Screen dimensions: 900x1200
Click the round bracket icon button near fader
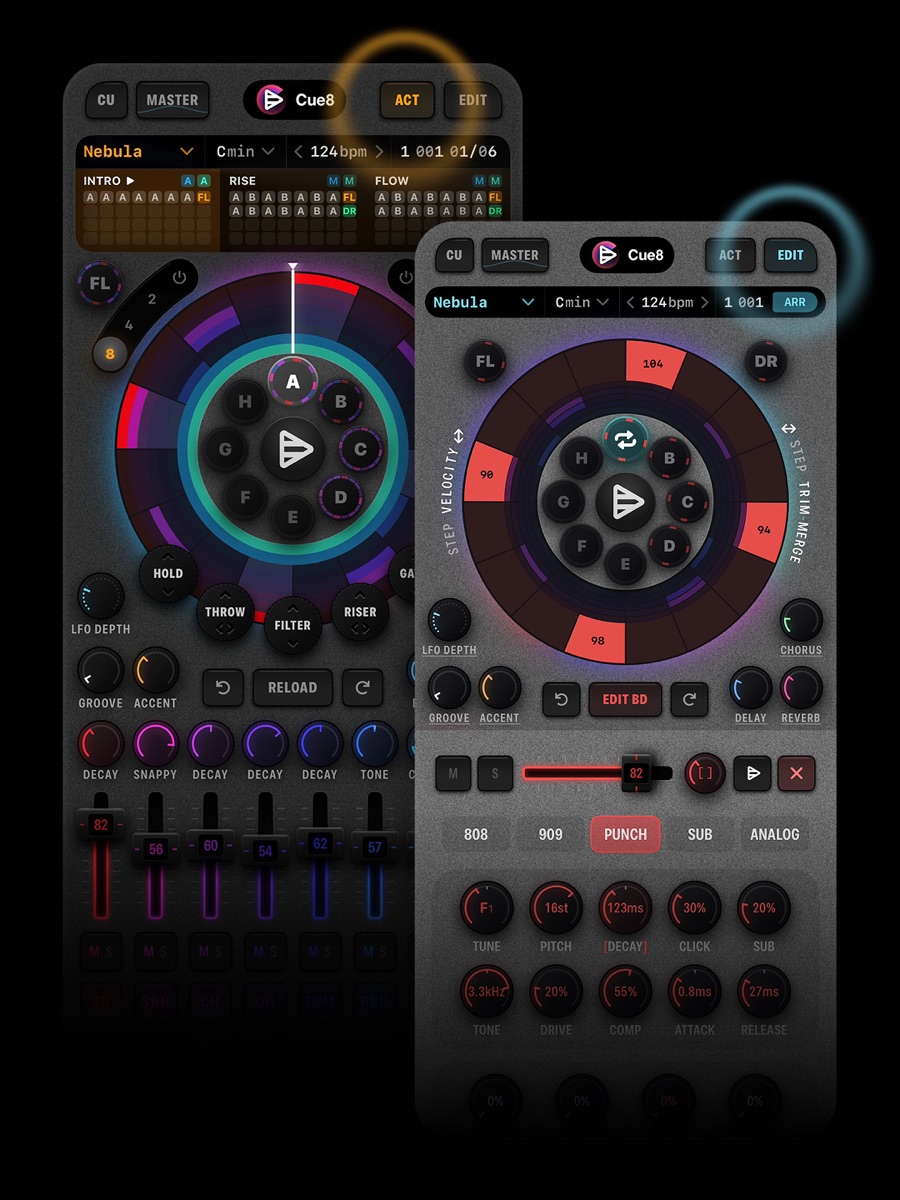(705, 773)
